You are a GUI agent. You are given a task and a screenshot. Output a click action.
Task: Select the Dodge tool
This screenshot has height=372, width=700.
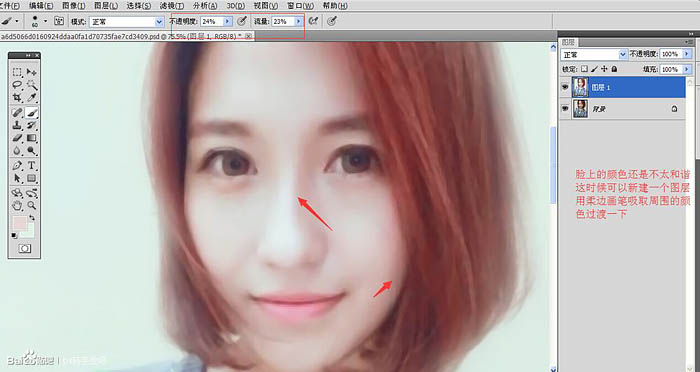tap(31, 150)
